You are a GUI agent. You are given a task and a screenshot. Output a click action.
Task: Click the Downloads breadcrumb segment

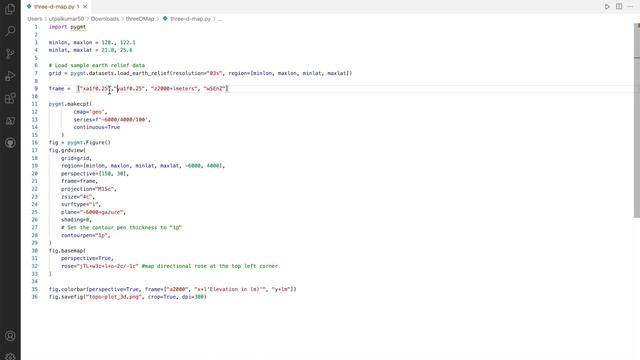pyautogui.click(x=105, y=19)
